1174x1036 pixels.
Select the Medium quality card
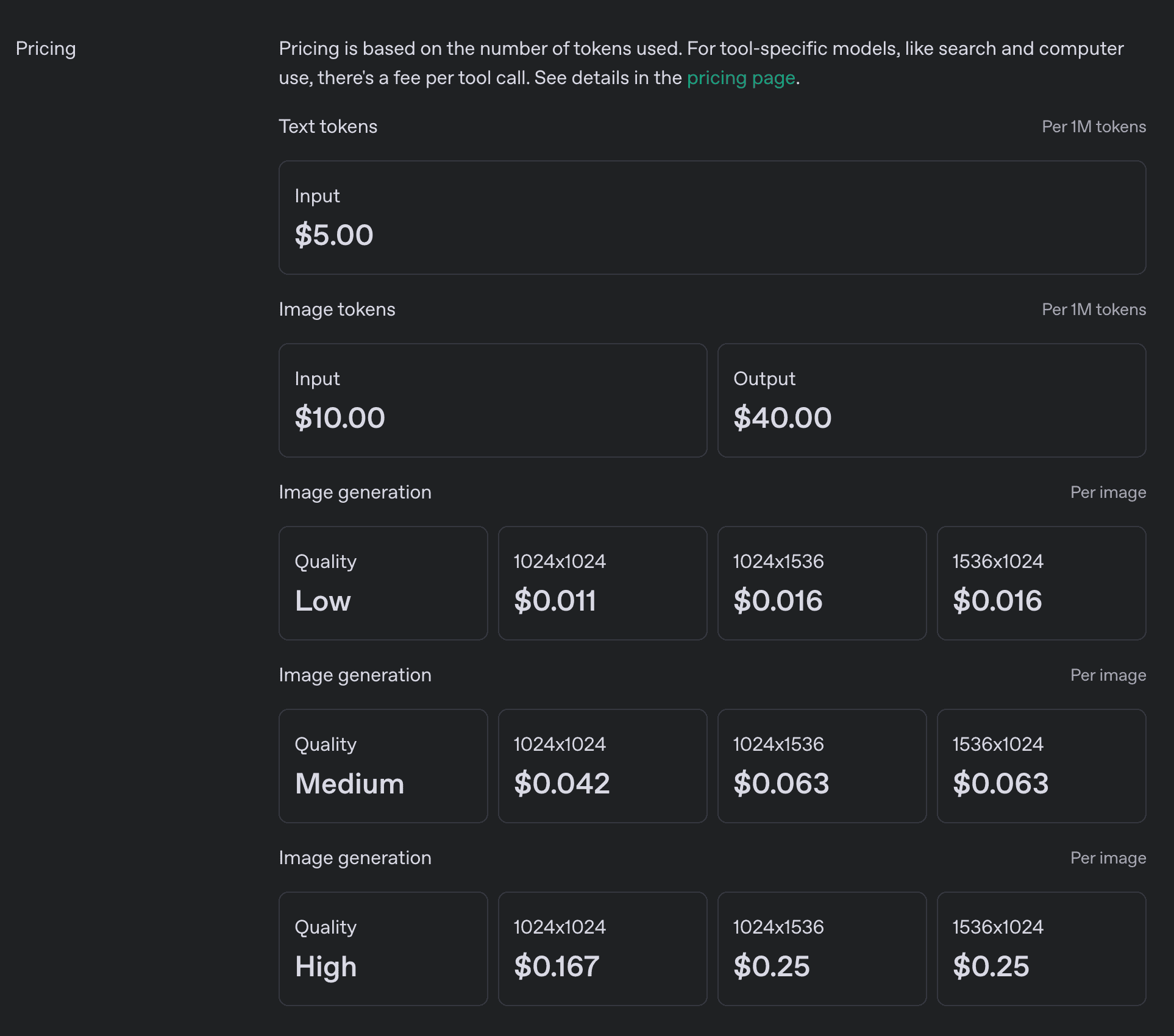(x=383, y=766)
